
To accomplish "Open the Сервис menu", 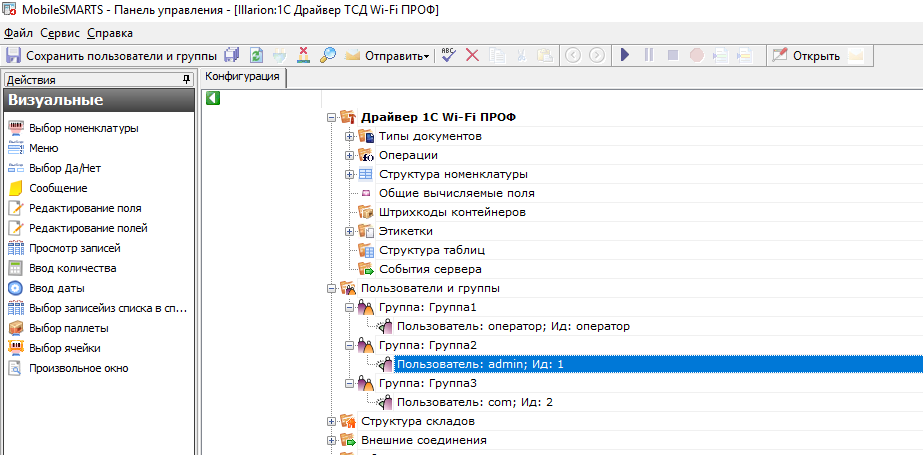I will tap(60, 33).
